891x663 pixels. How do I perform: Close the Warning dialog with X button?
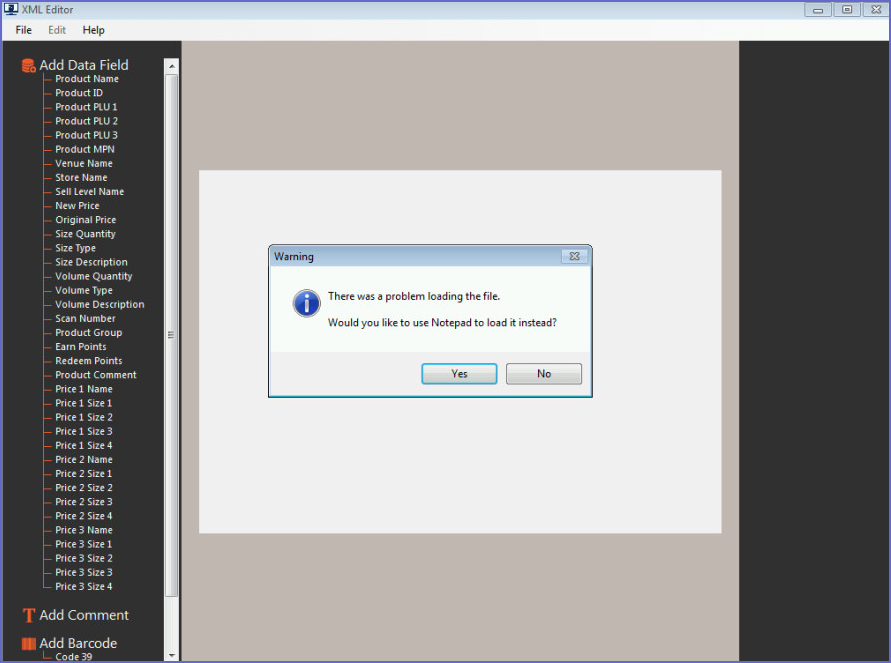[x=574, y=257]
